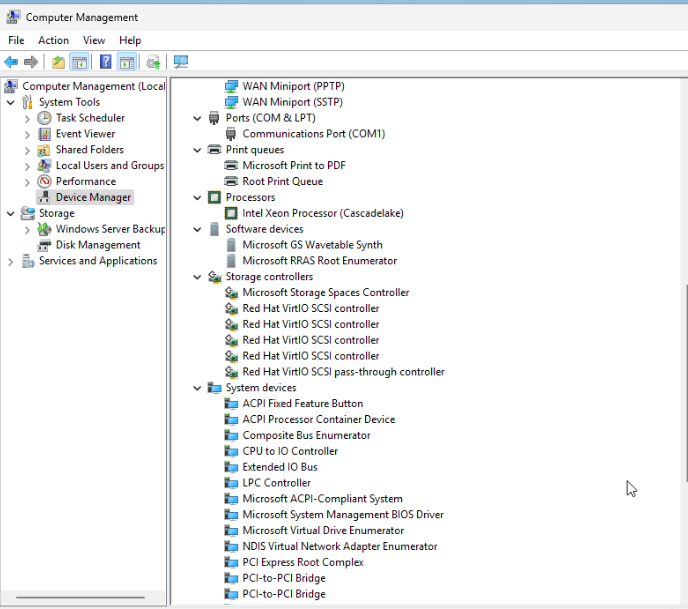Image resolution: width=688 pixels, height=609 pixels.
Task: Click the Update device driver toolbar icon
Action: (x=153, y=62)
